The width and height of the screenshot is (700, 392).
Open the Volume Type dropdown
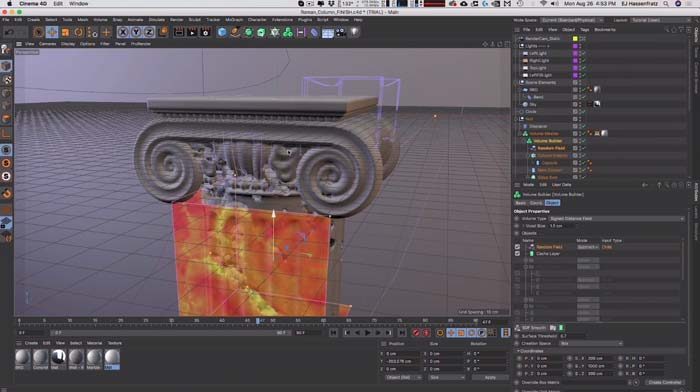coord(616,219)
